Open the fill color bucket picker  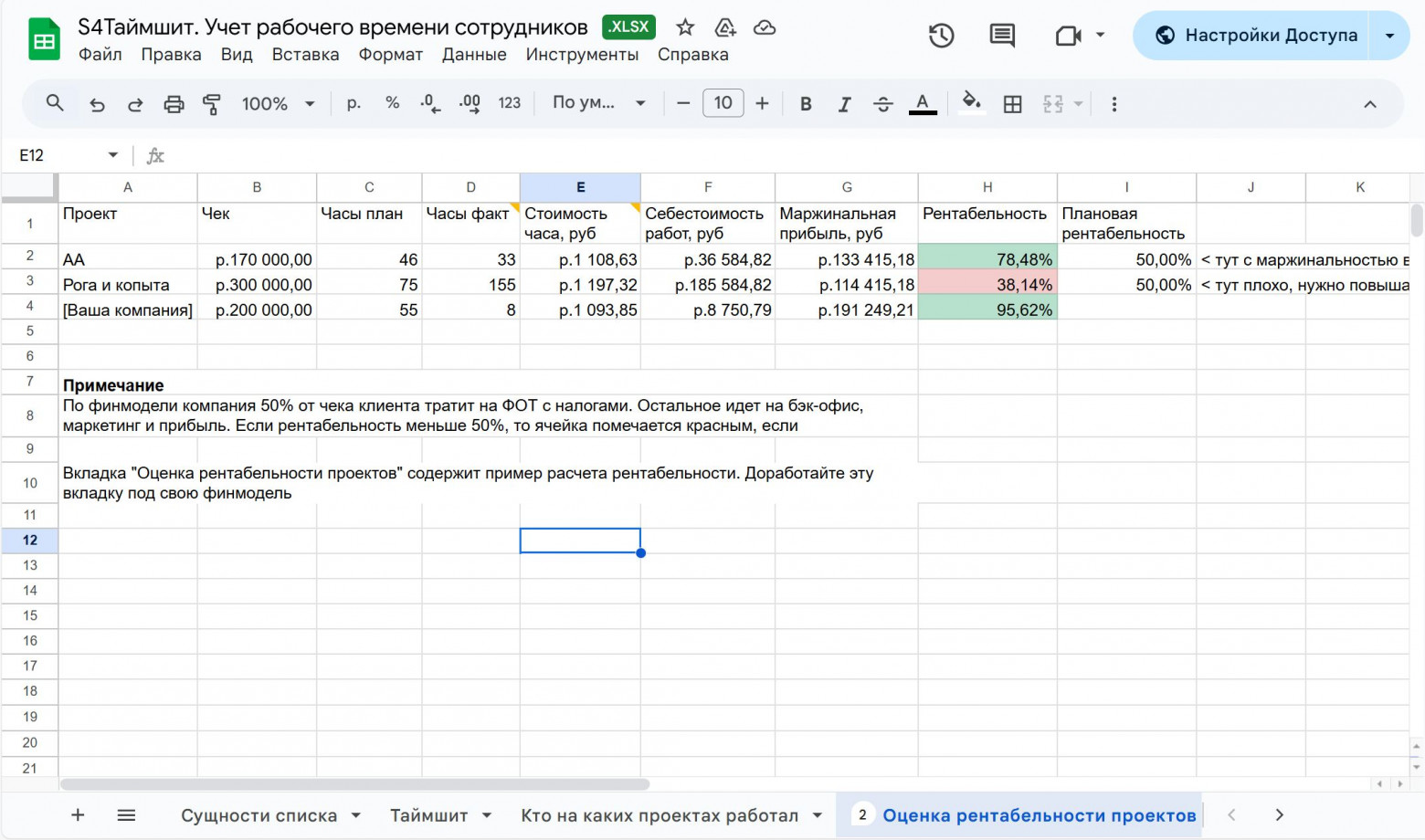coord(971,102)
